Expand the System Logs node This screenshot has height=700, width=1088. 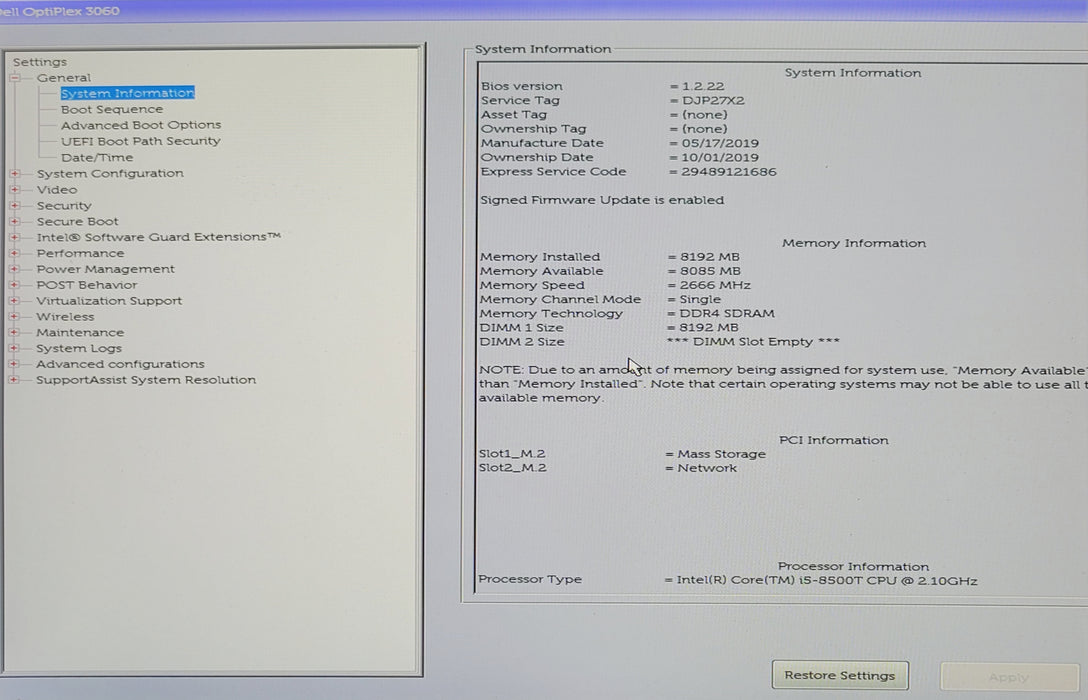tap(15, 348)
